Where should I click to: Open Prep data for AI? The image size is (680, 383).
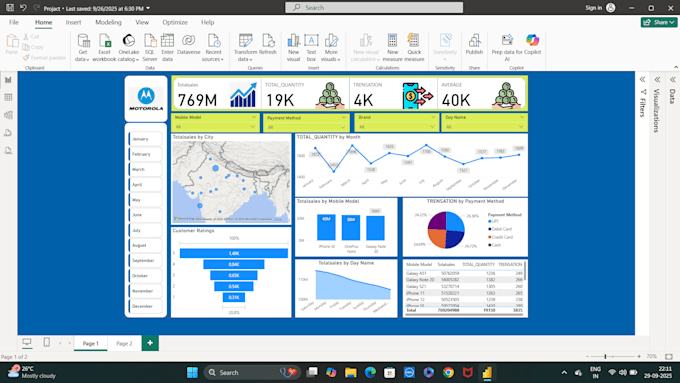click(x=507, y=48)
